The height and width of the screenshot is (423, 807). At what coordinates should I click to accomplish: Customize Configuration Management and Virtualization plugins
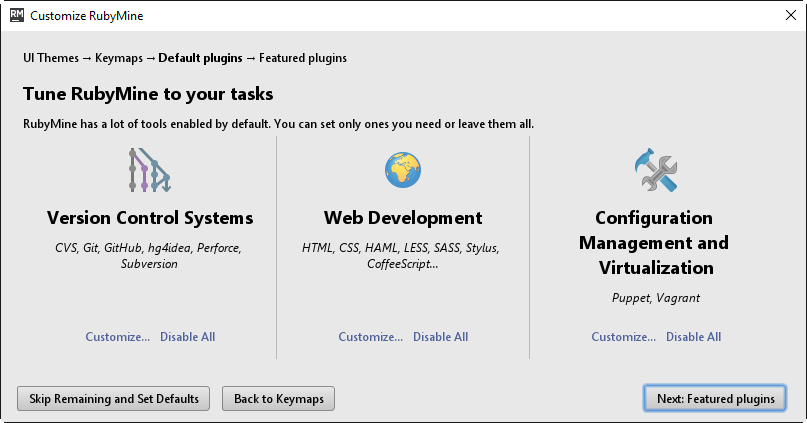click(x=623, y=337)
